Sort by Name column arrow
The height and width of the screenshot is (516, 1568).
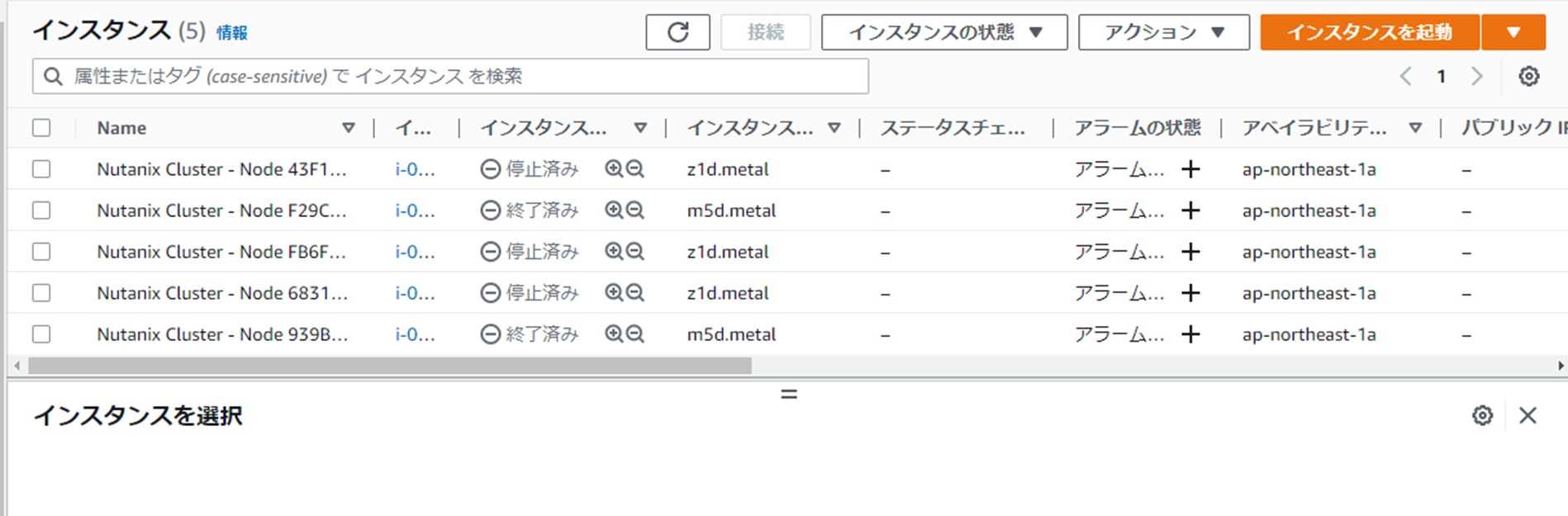click(349, 128)
